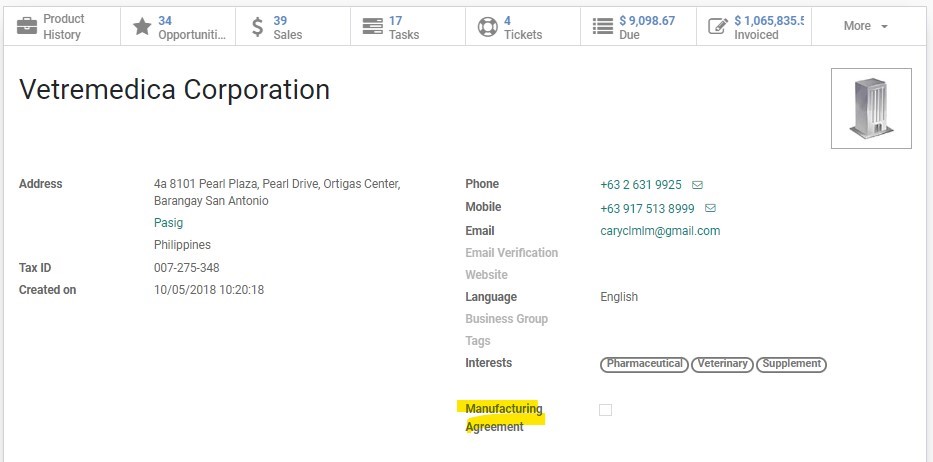933x462 pixels.
Task: Open the Product History briefcase icon
Action: (x=27, y=26)
